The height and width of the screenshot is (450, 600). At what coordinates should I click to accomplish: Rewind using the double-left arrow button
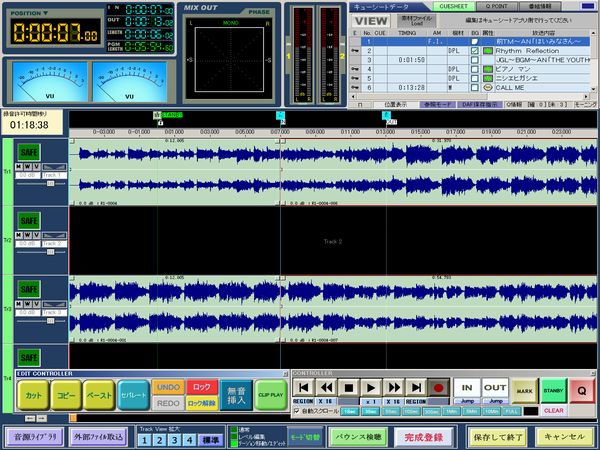click(x=326, y=387)
